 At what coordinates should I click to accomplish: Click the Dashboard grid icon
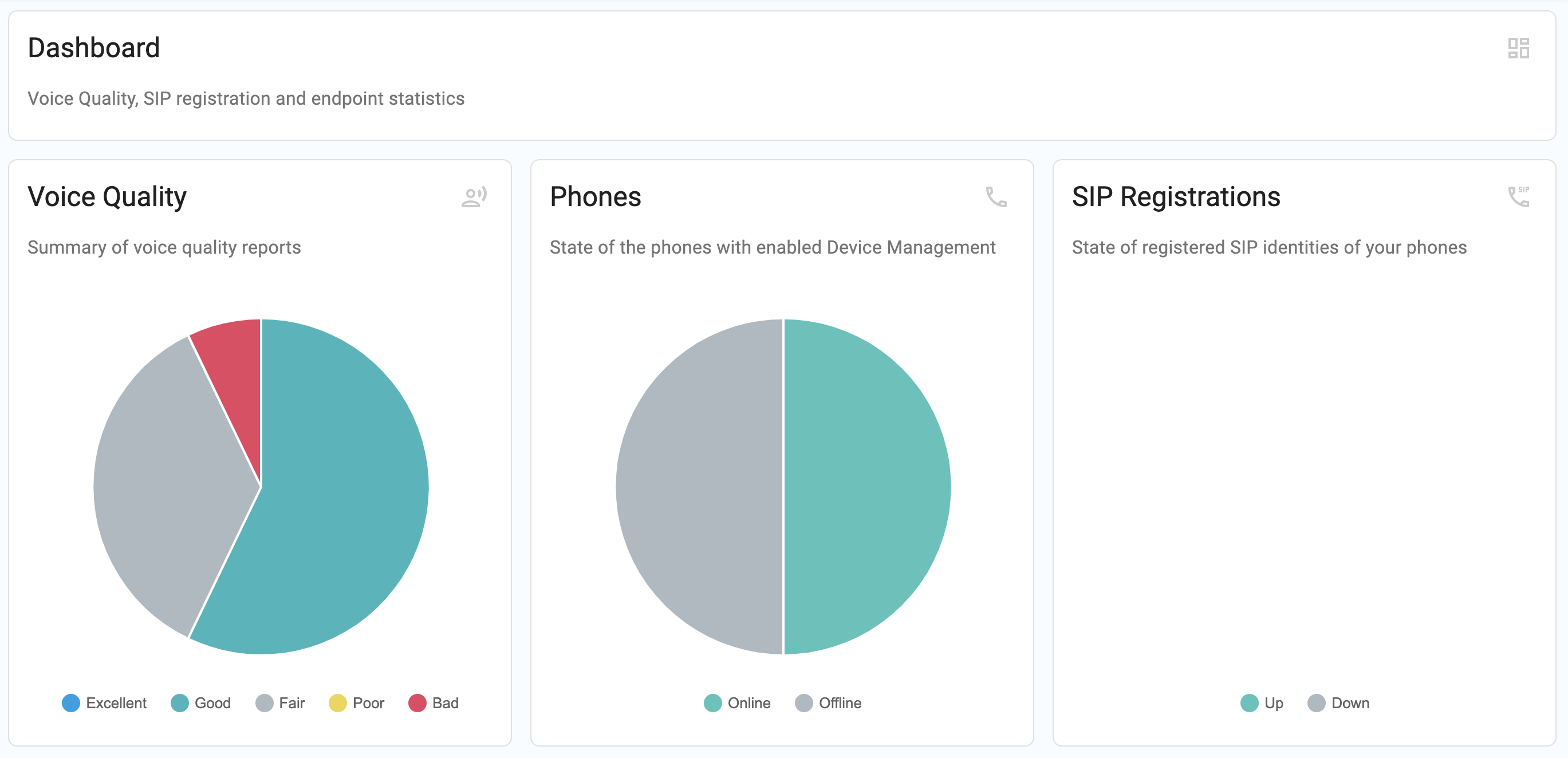coord(1518,48)
